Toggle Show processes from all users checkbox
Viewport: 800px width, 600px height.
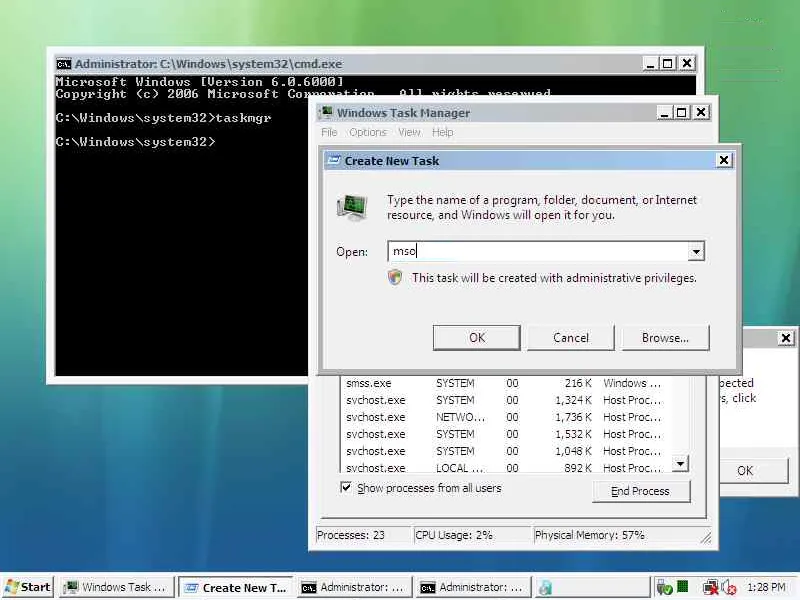tap(346, 487)
